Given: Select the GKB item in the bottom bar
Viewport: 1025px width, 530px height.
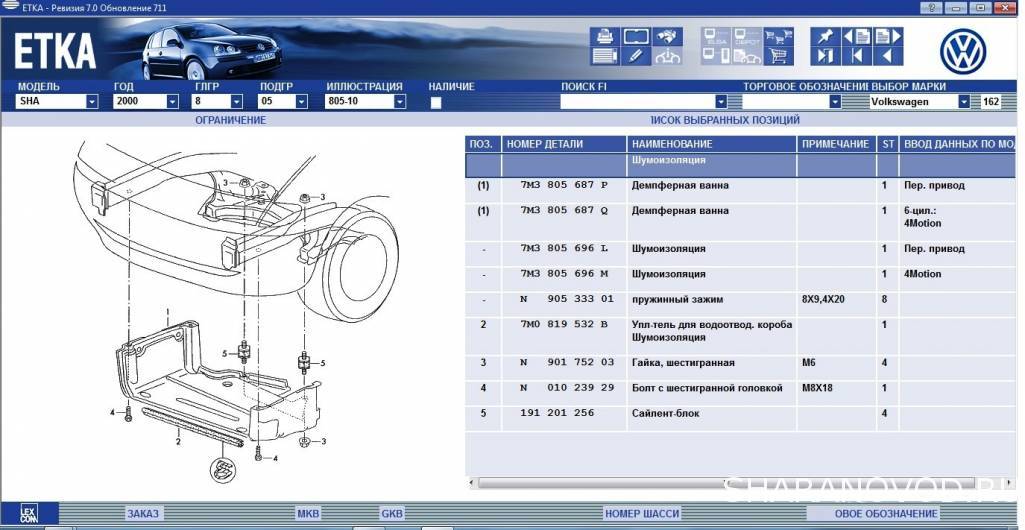Looking at the screenshot, I should (392, 513).
